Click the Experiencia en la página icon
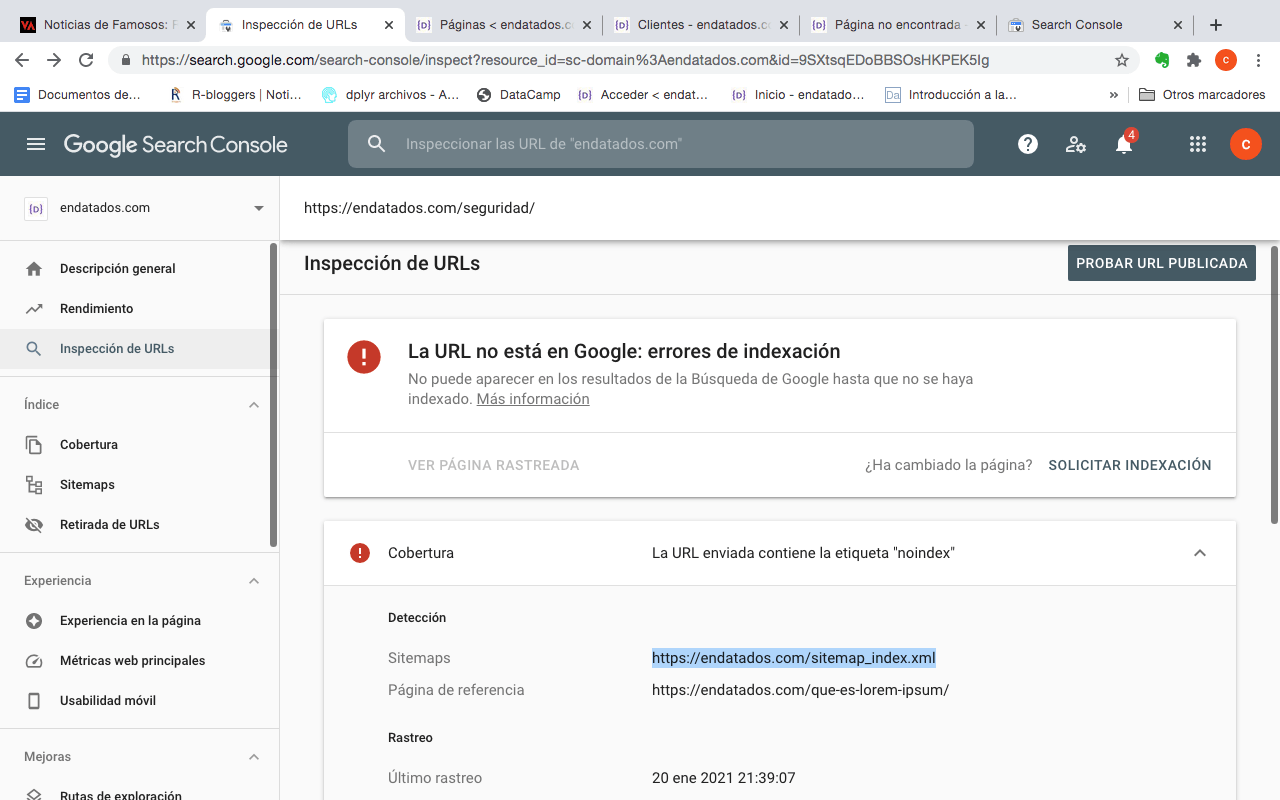Viewport: 1280px width, 800px height. (x=34, y=621)
